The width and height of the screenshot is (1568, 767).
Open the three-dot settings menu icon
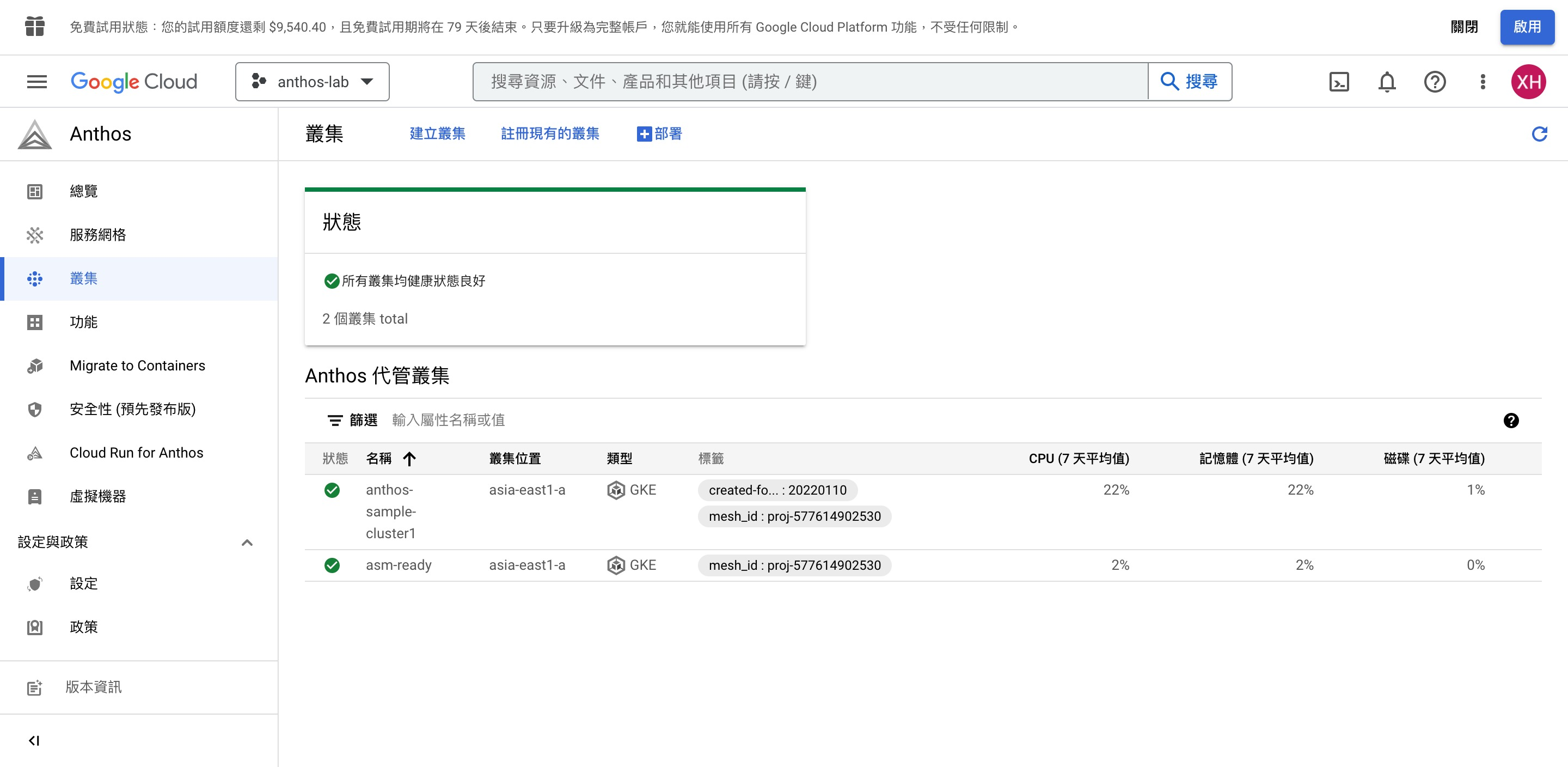tap(1483, 82)
